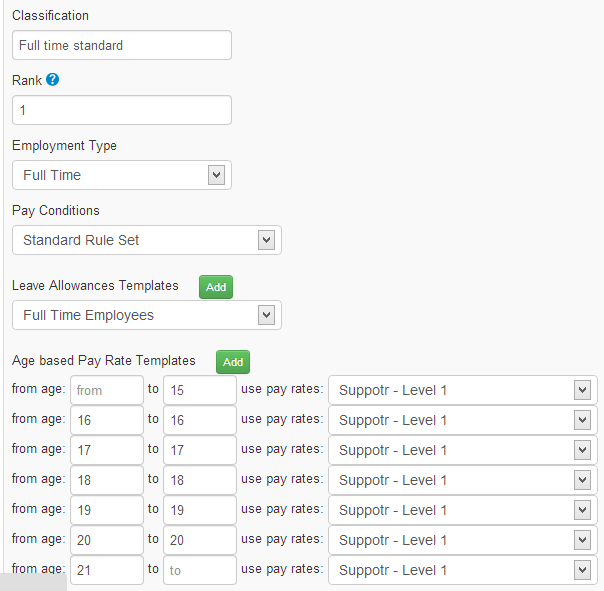
Task: Click the Rank help question mark icon
Action: coord(53,80)
